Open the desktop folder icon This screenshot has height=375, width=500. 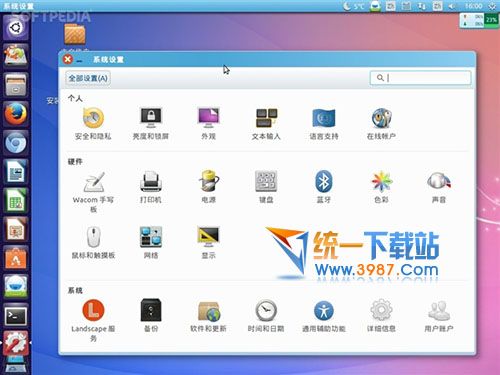point(75,34)
